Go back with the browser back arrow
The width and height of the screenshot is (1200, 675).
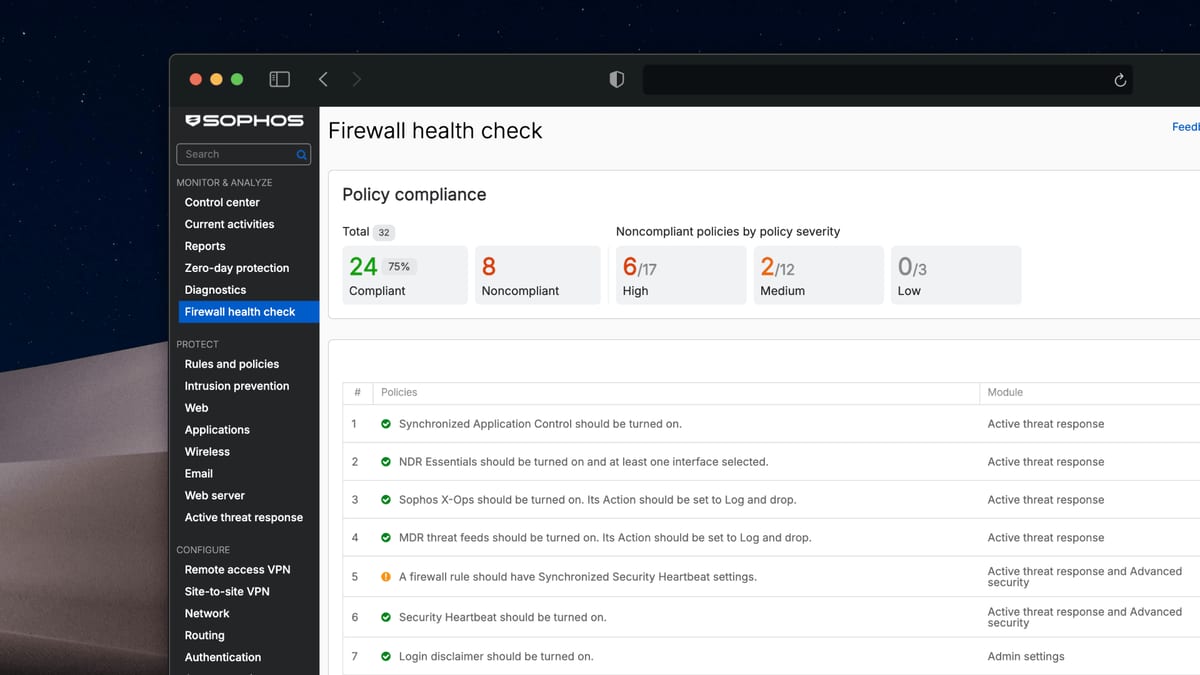click(x=323, y=79)
